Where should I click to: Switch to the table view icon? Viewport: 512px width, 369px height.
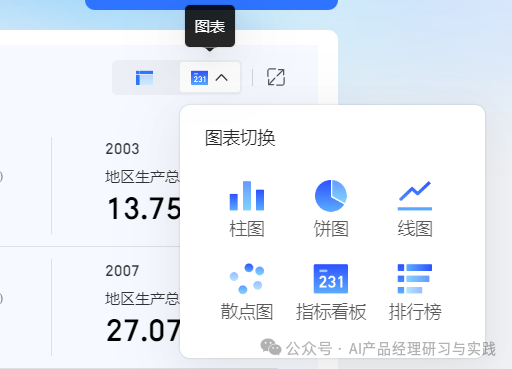[x=144, y=78]
